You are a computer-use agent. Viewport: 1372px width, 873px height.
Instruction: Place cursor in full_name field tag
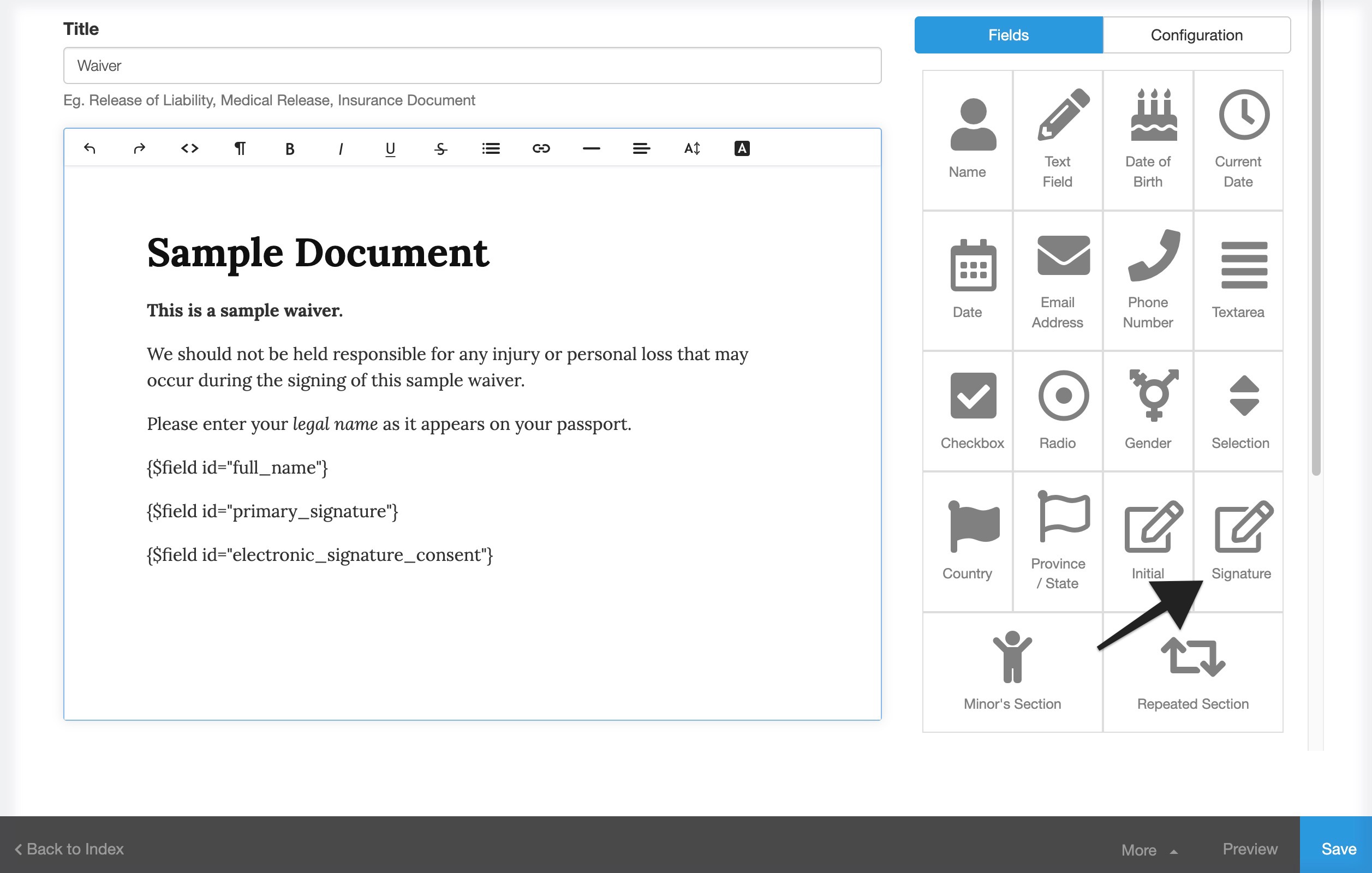[x=237, y=468]
